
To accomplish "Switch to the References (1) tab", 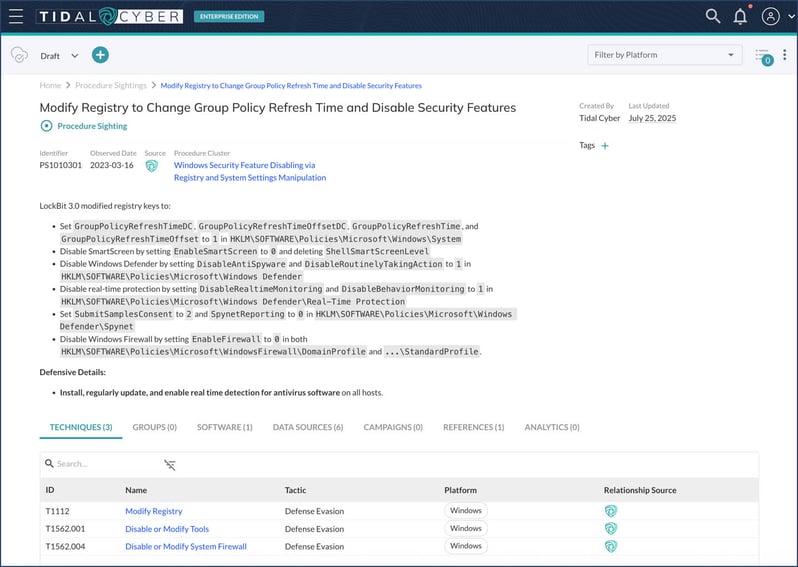I will (x=473, y=427).
